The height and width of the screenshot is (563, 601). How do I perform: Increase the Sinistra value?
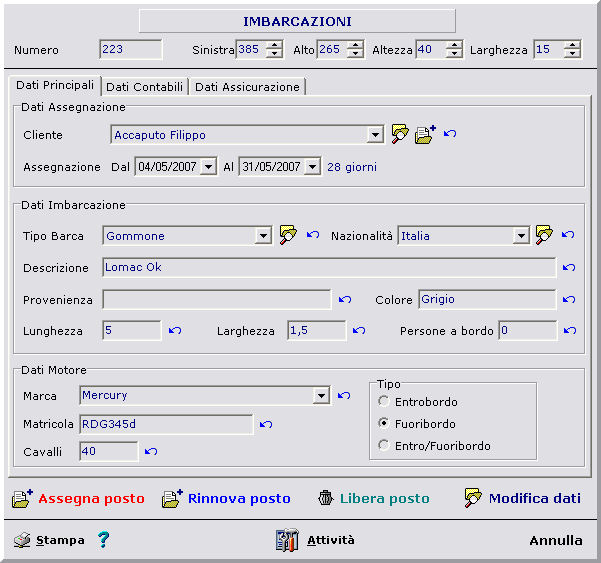pyautogui.click(x=274, y=45)
